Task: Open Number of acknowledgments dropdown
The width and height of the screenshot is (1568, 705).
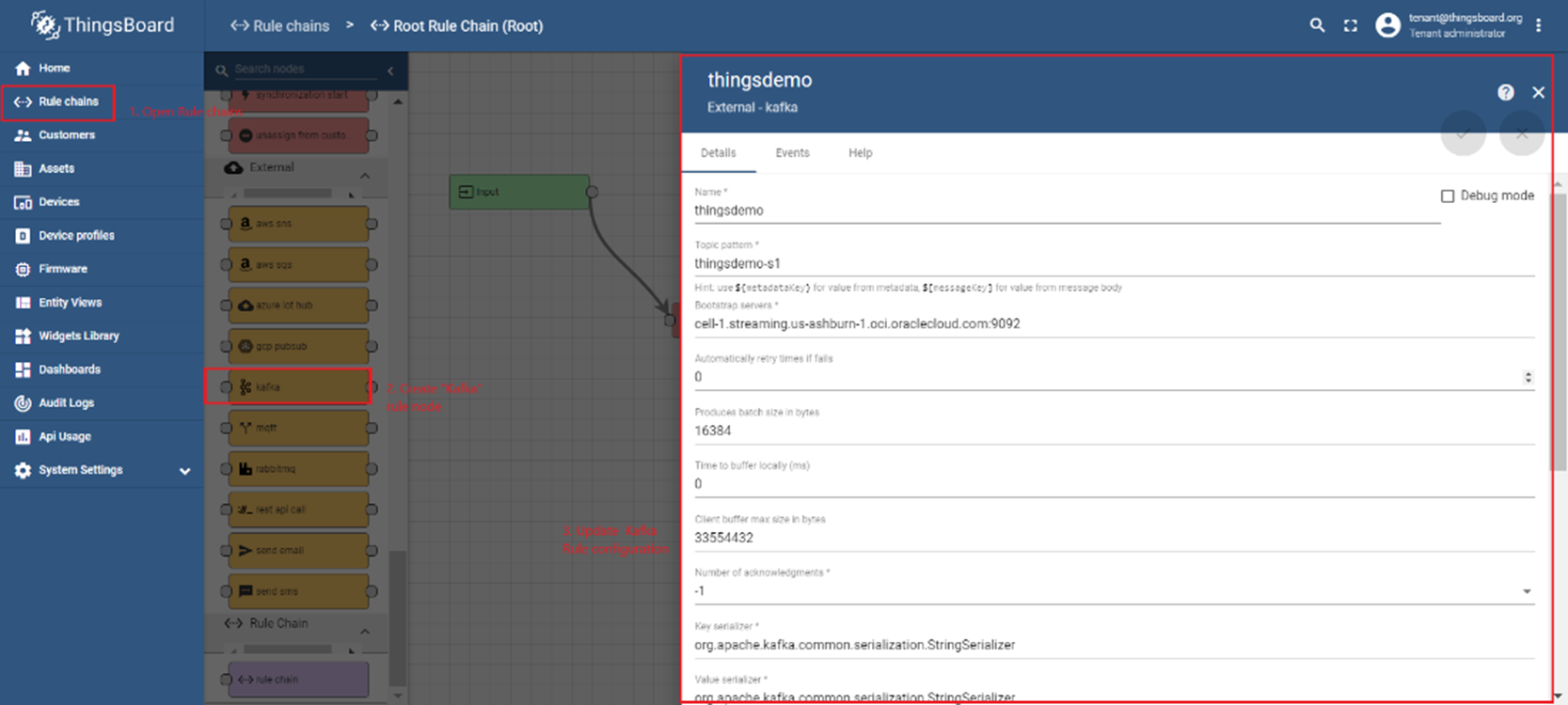Action: (1114, 591)
